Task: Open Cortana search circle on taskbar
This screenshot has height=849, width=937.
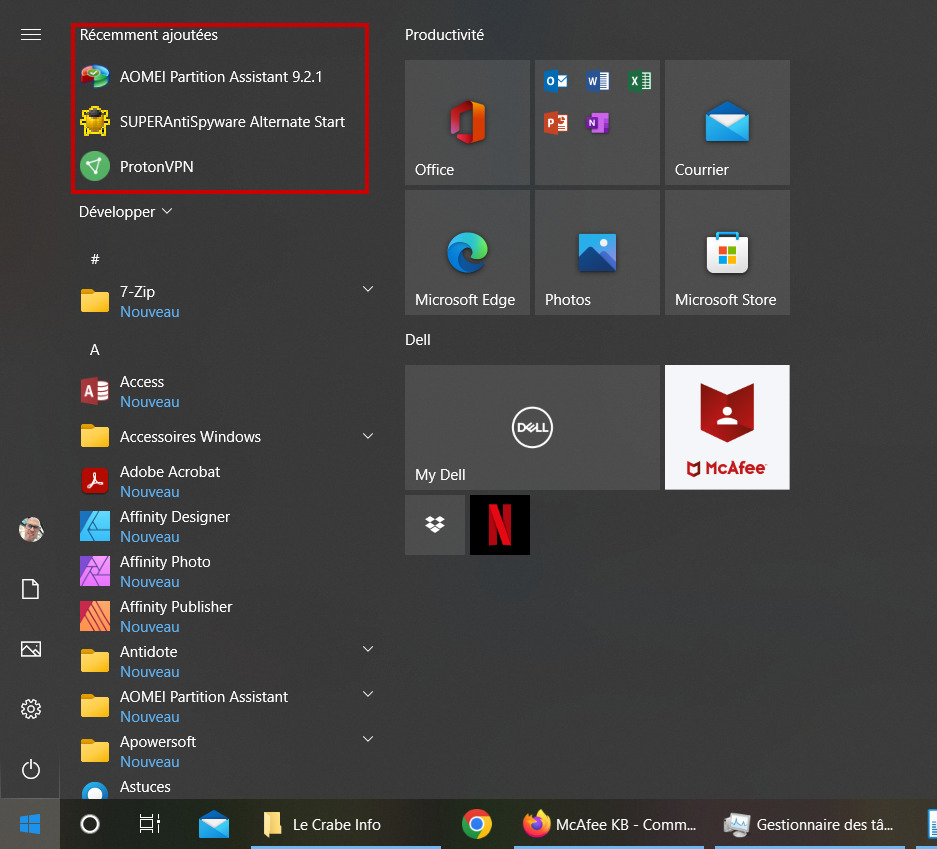Action: click(x=90, y=824)
